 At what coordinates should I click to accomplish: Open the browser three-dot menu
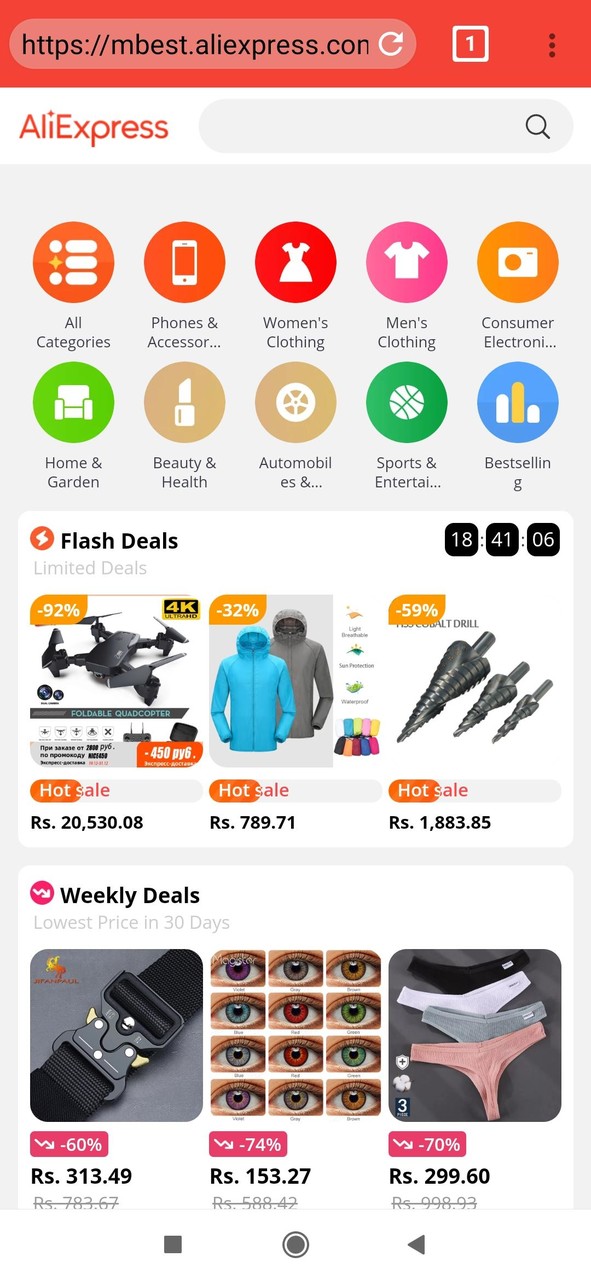tap(552, 44)
